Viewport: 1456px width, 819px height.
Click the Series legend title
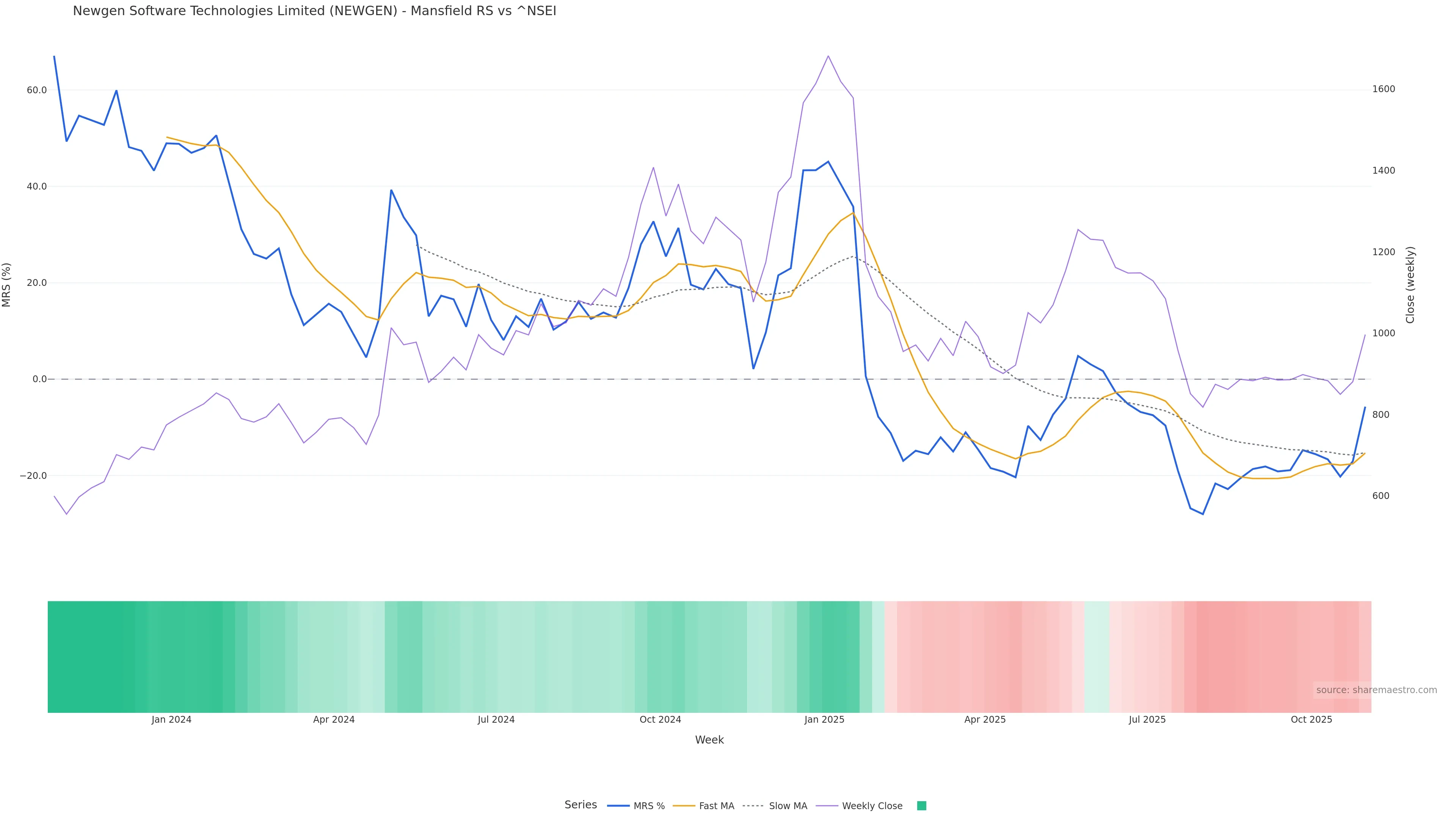click(x=581, y=805)
